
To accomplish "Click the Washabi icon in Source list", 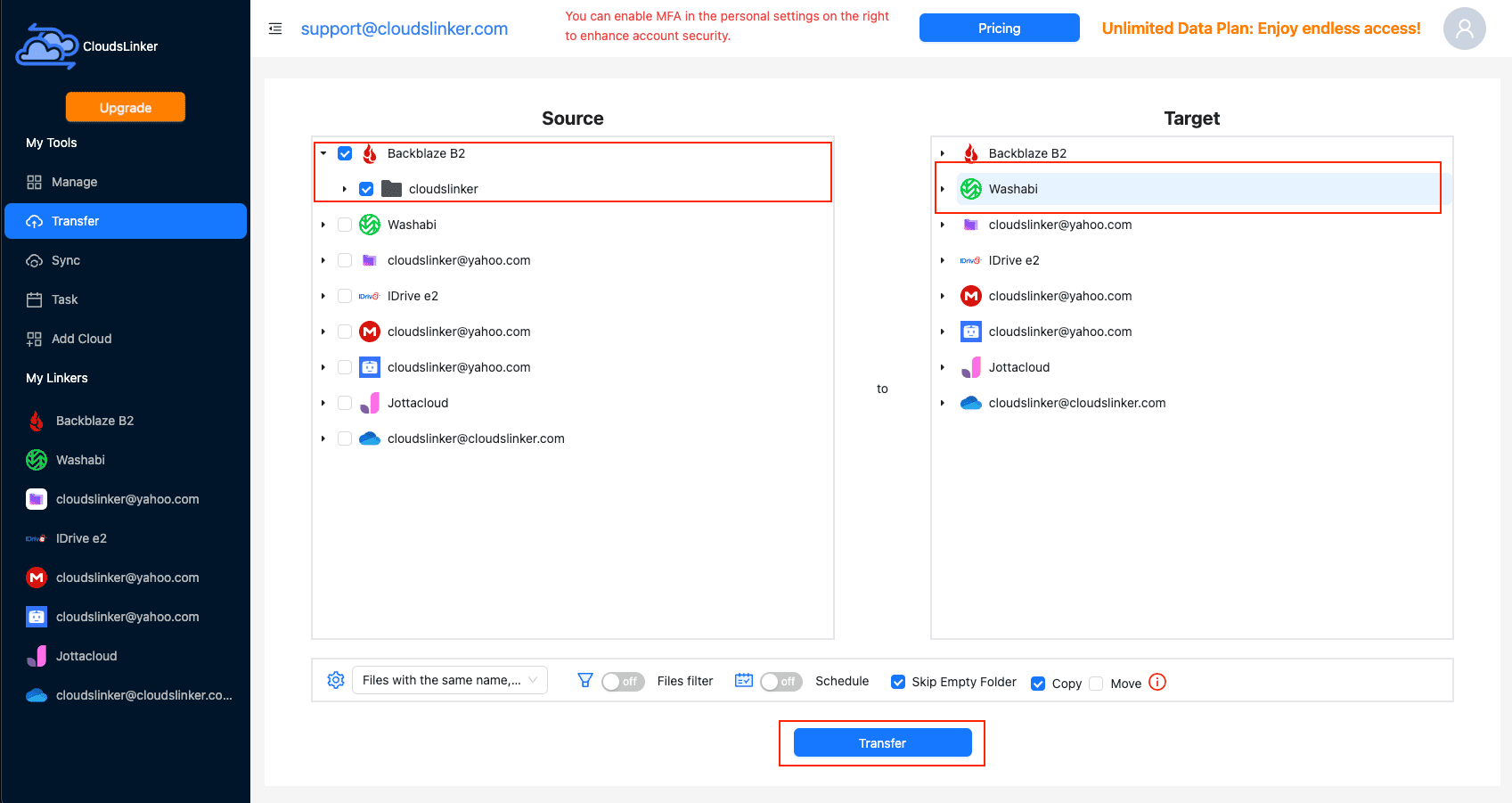I will click(370, 225).
